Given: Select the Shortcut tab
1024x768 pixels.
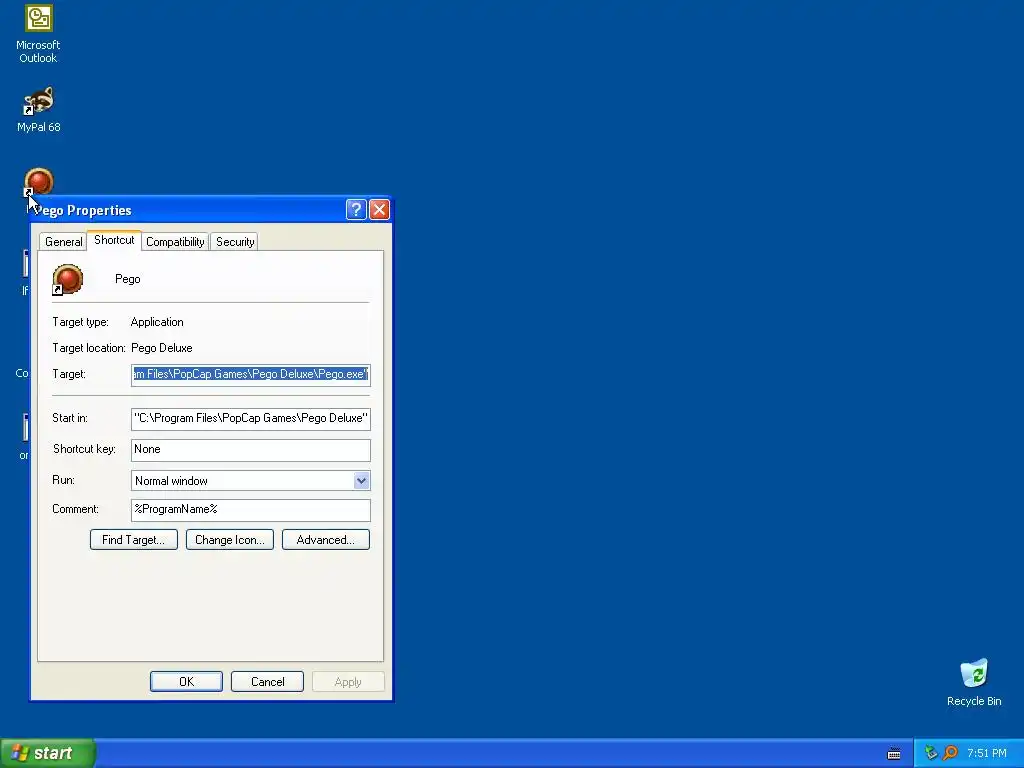Looking at the screenshot, I should click(x=114, y=240).
